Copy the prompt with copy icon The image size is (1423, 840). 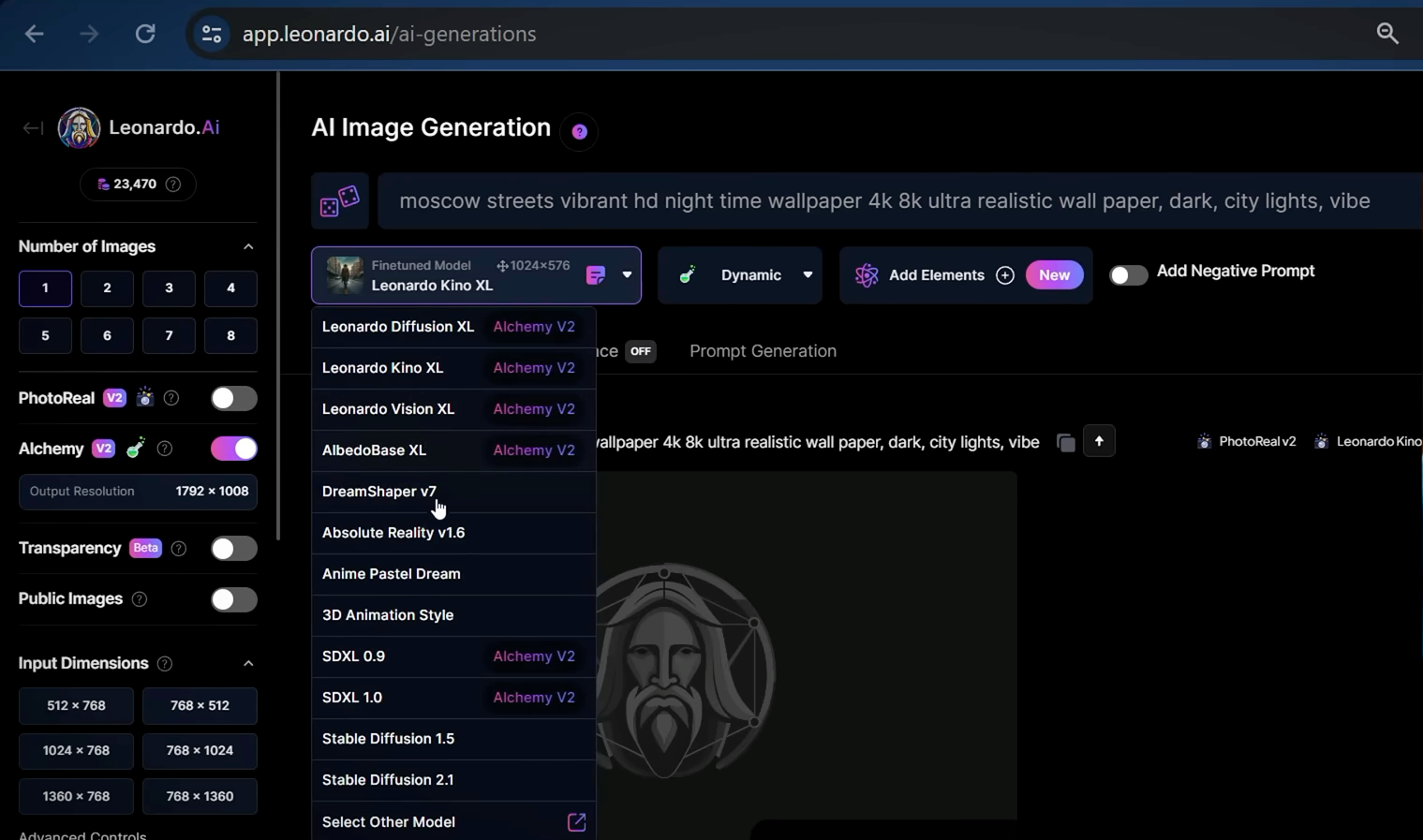[x=1066, y=442]
